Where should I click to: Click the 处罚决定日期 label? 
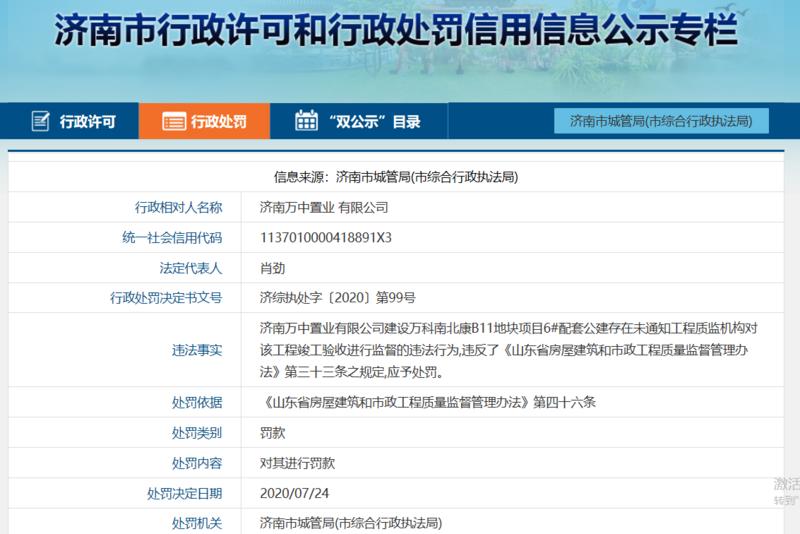pos(185,493)
